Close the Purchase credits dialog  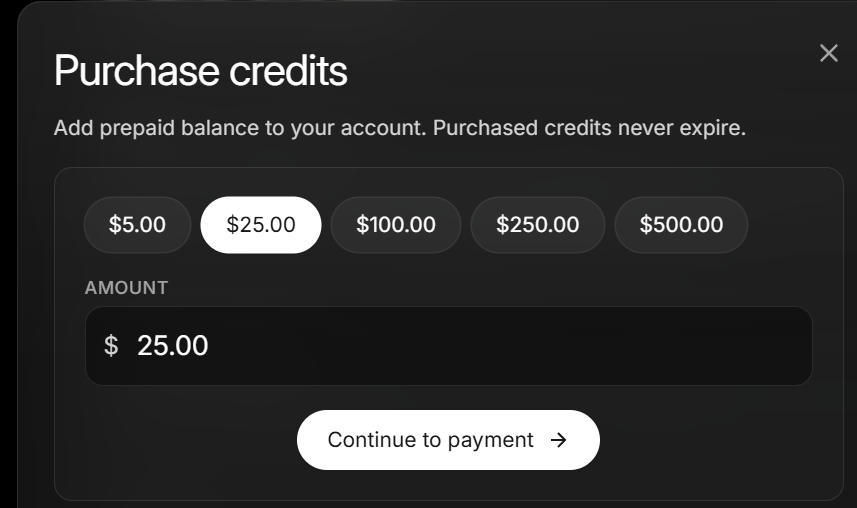[828, 53]
